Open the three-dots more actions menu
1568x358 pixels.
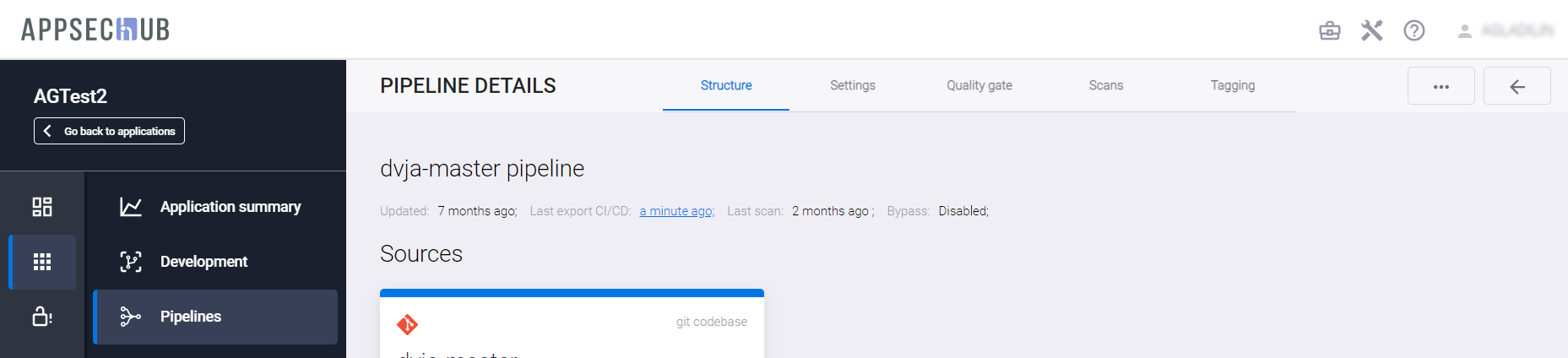tap(1441, 86)
